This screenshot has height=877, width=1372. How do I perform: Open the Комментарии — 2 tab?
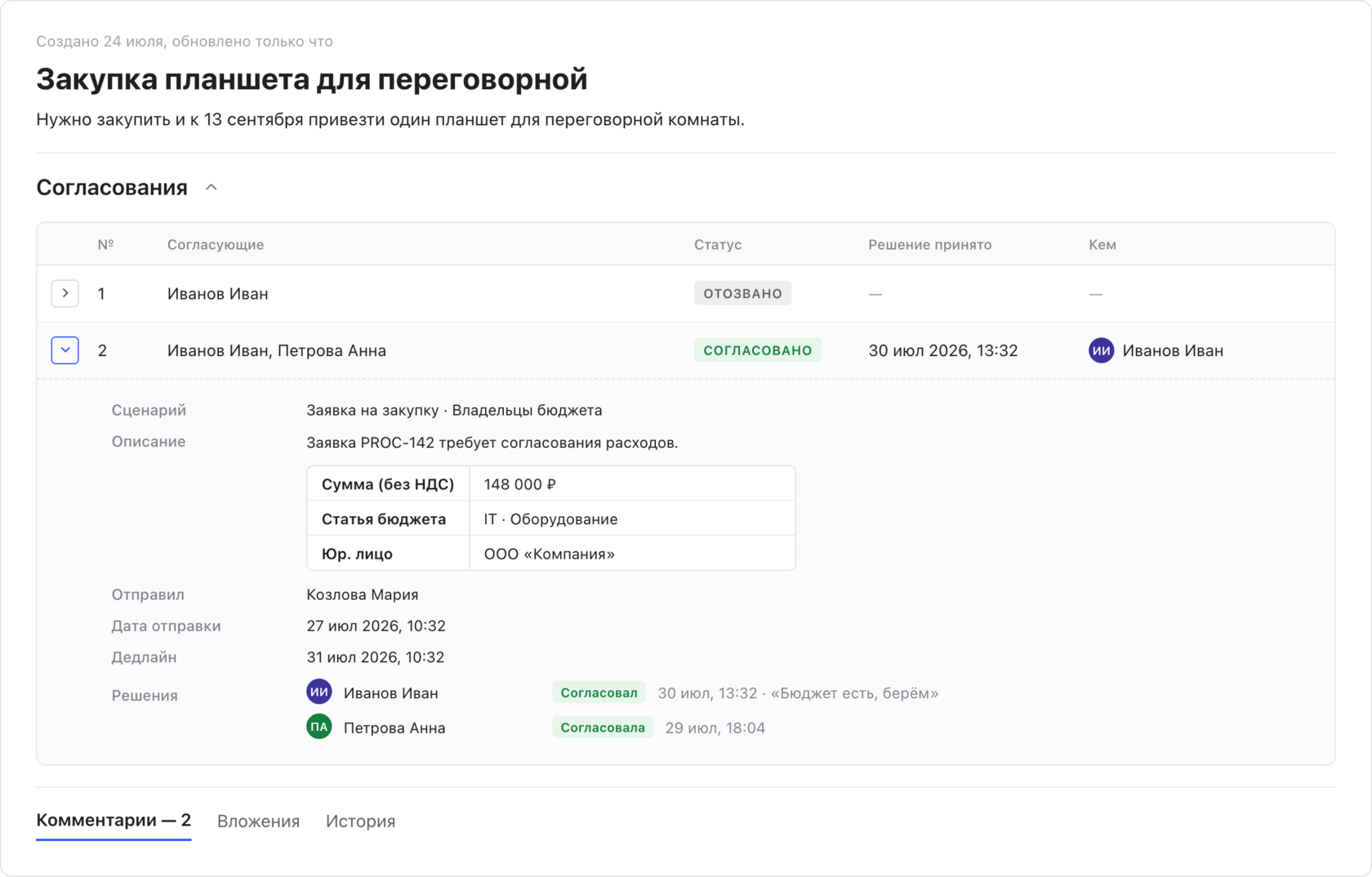pyautogui.click(x=114, y=821)
